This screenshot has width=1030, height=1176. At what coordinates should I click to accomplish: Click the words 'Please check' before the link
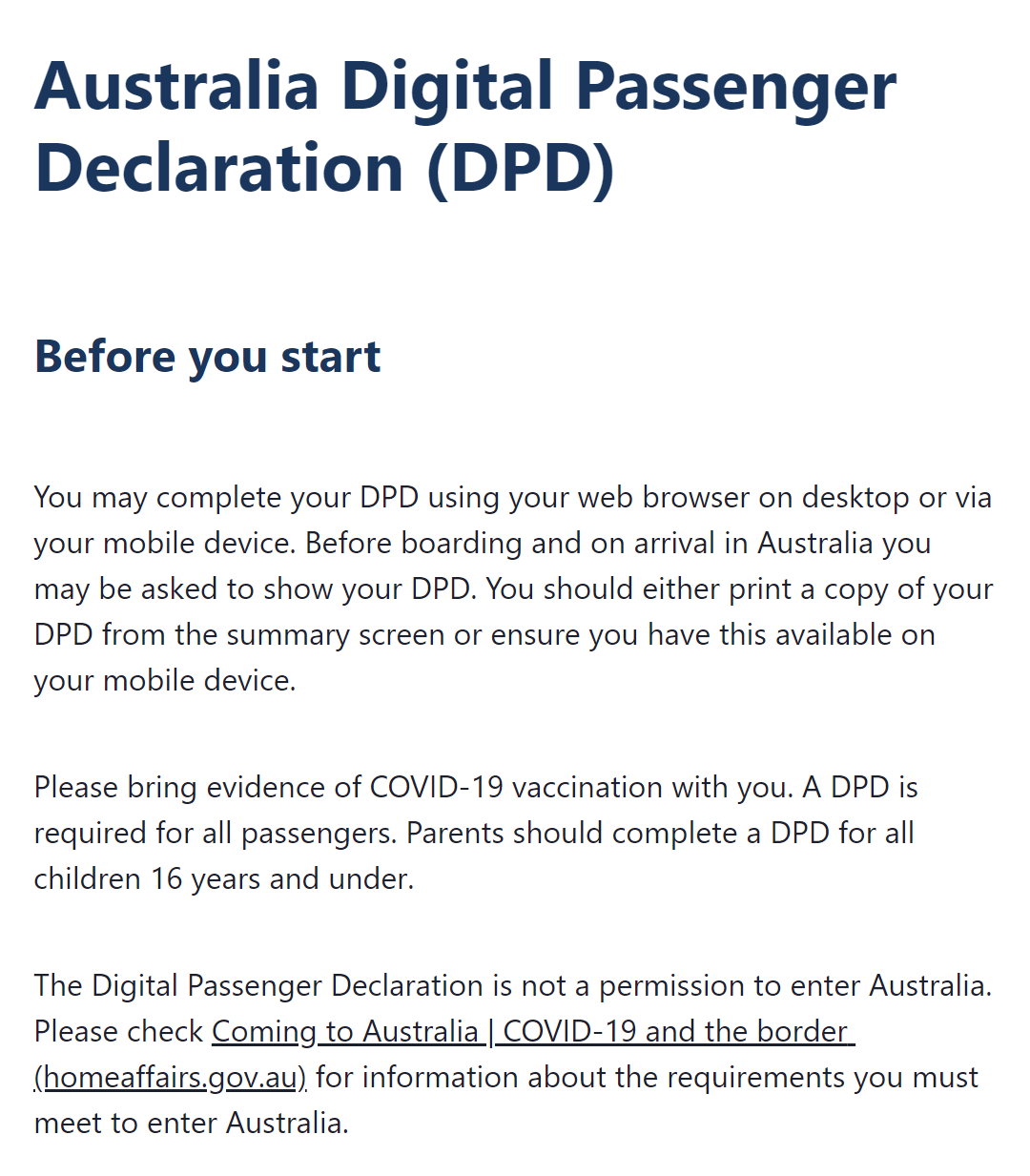[x=119, y=1031]
